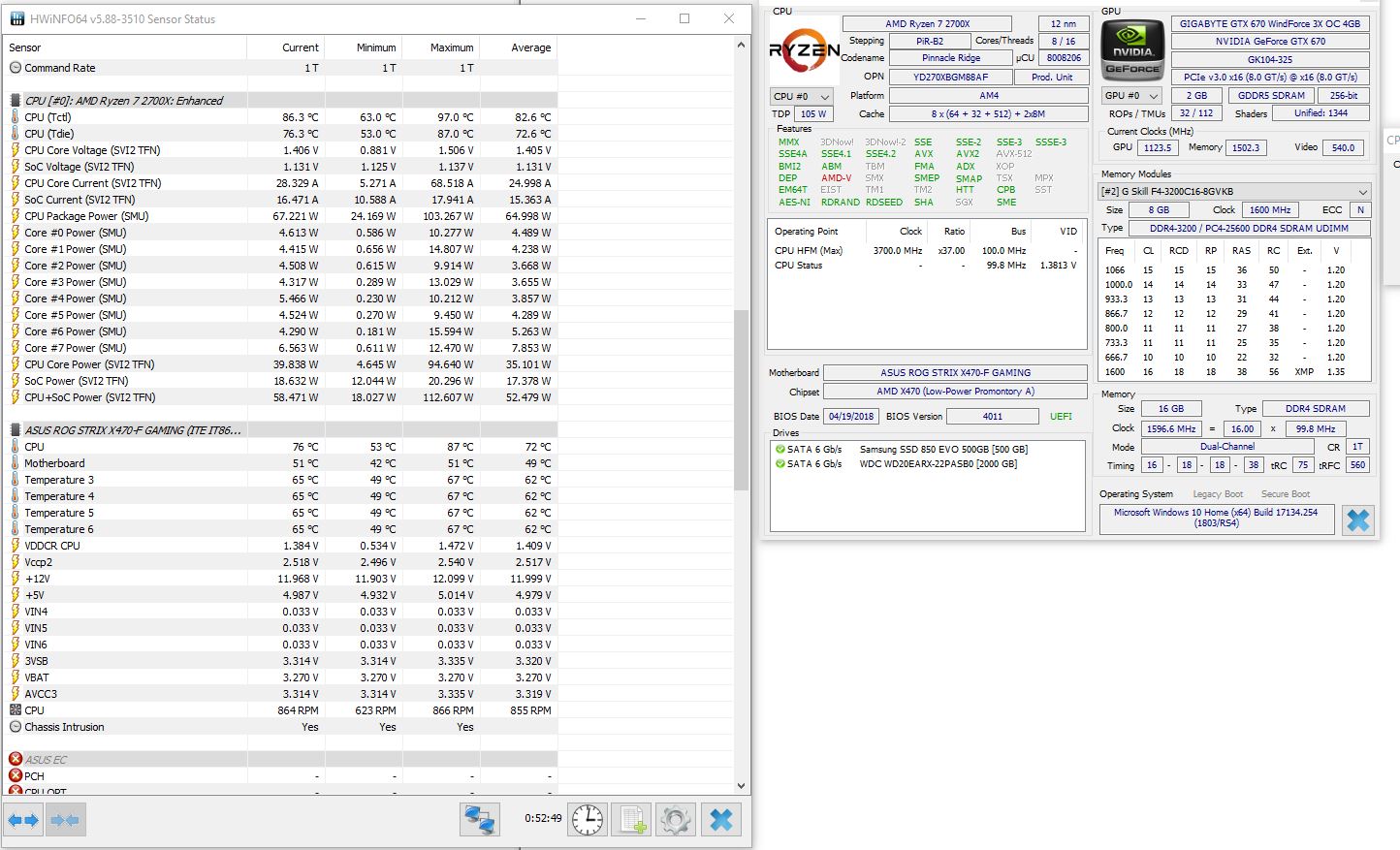1400x850 pixels.
Task: Click the Current column header
Action: [x=286, y=47]
